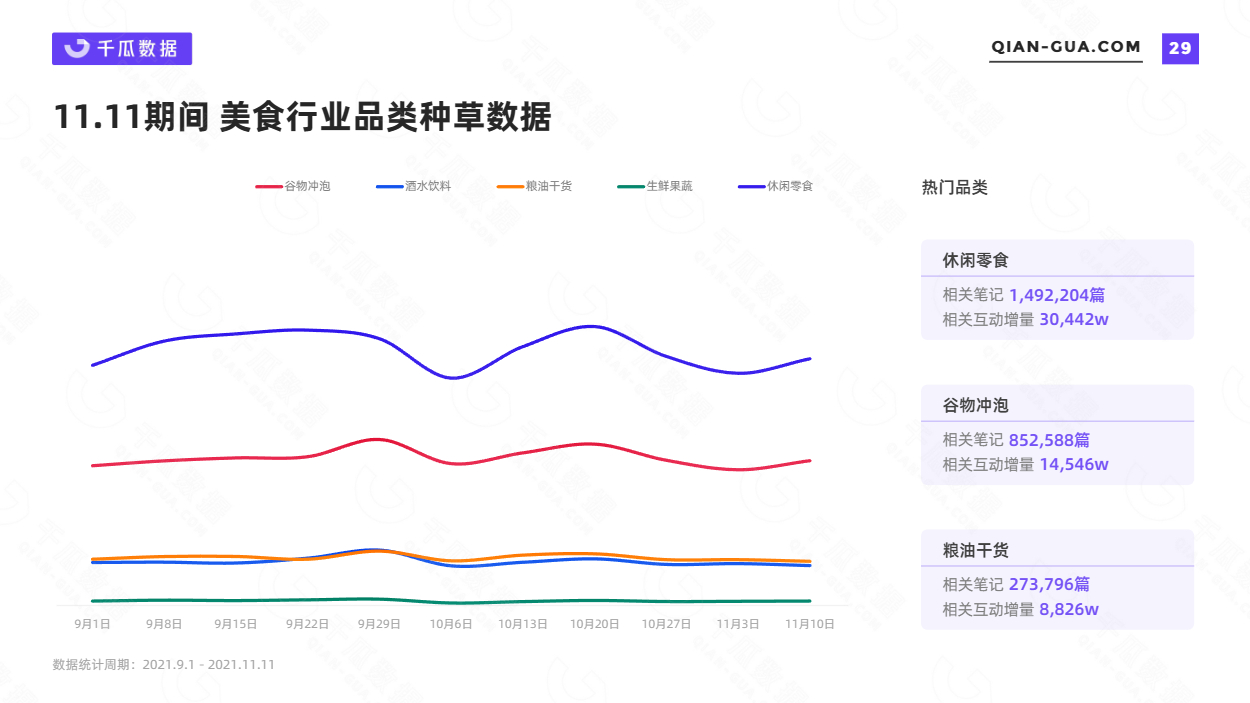Click the 9月1日 axis label

[92, 623]
